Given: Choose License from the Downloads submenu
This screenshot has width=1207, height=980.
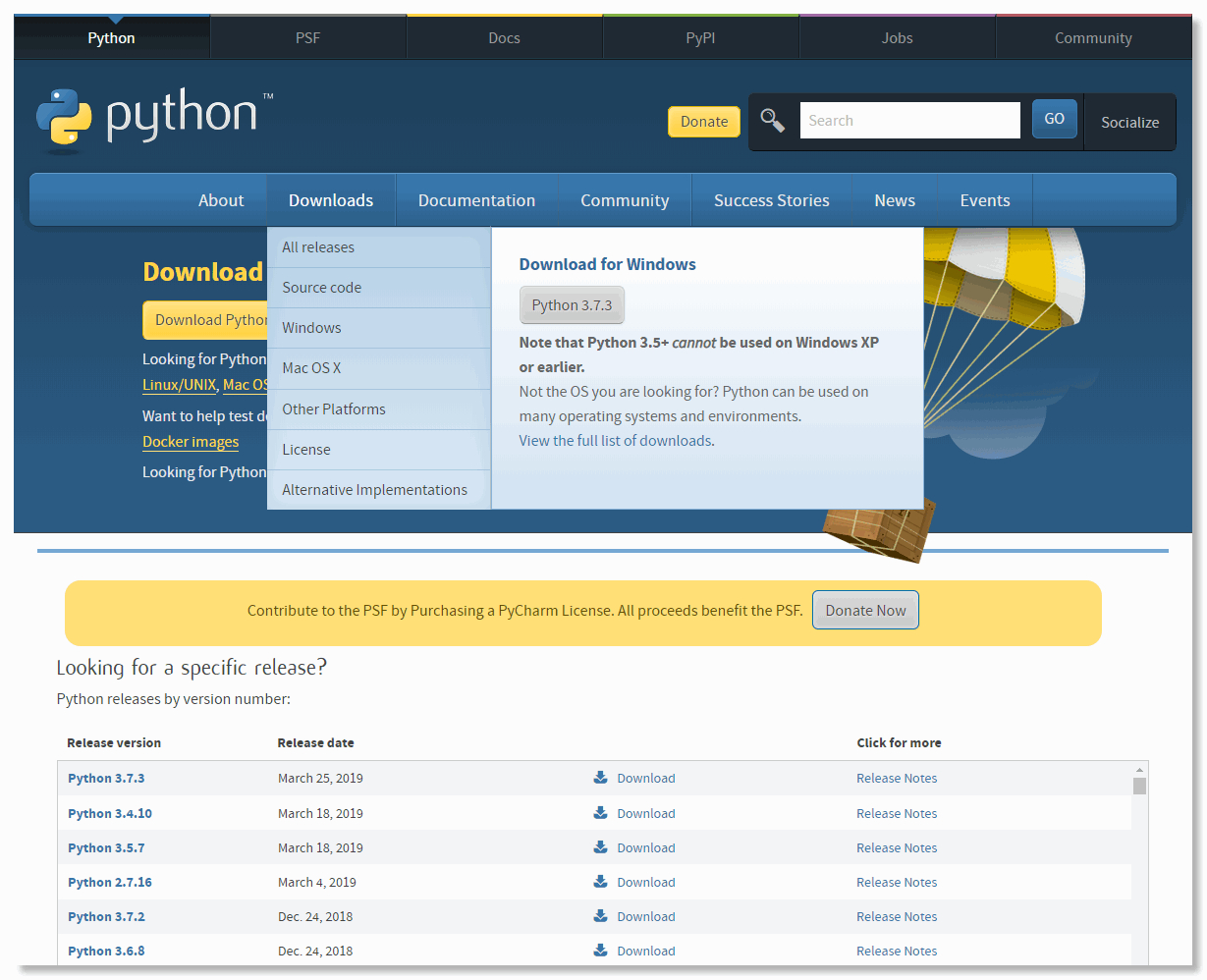Looking at the screenshot, I should 379,450.
